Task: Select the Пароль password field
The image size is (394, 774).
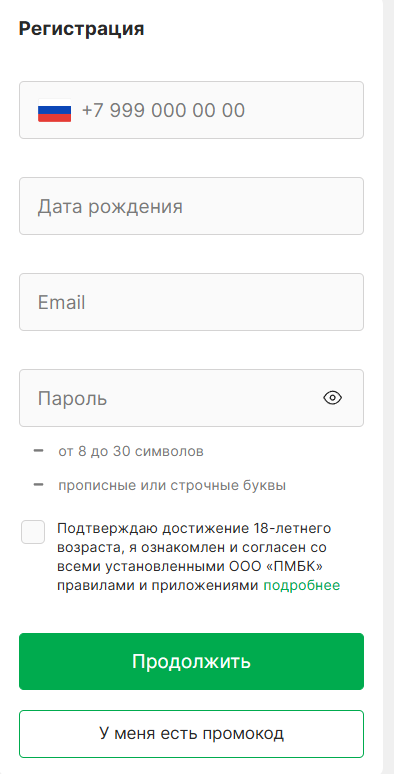Action: [x=192, y=398]
